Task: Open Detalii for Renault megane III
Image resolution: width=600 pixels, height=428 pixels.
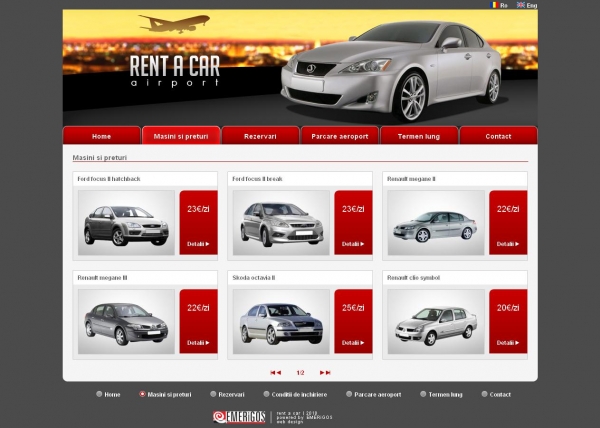Action: pos(198,343)
